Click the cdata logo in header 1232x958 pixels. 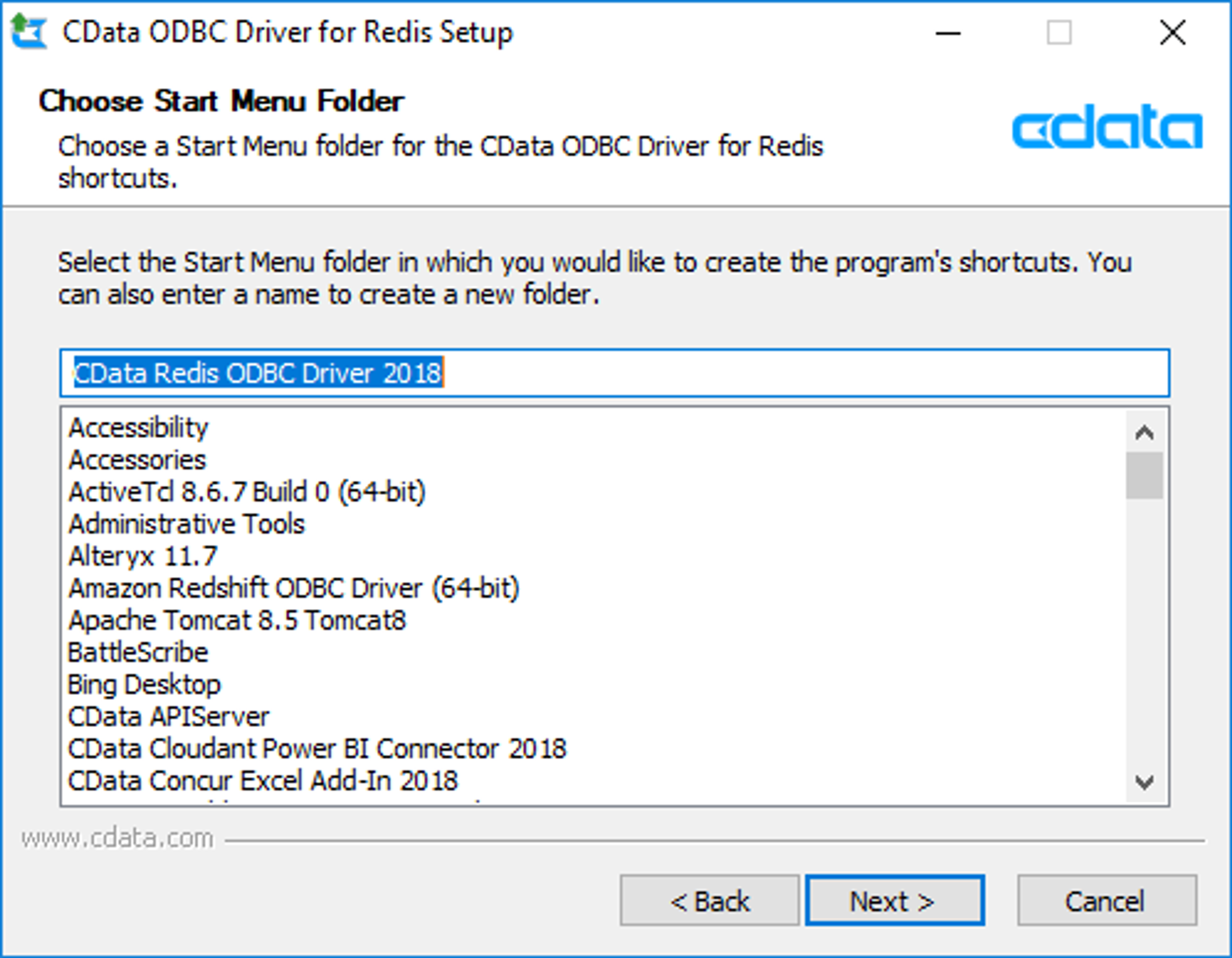tap(1107, 127)
